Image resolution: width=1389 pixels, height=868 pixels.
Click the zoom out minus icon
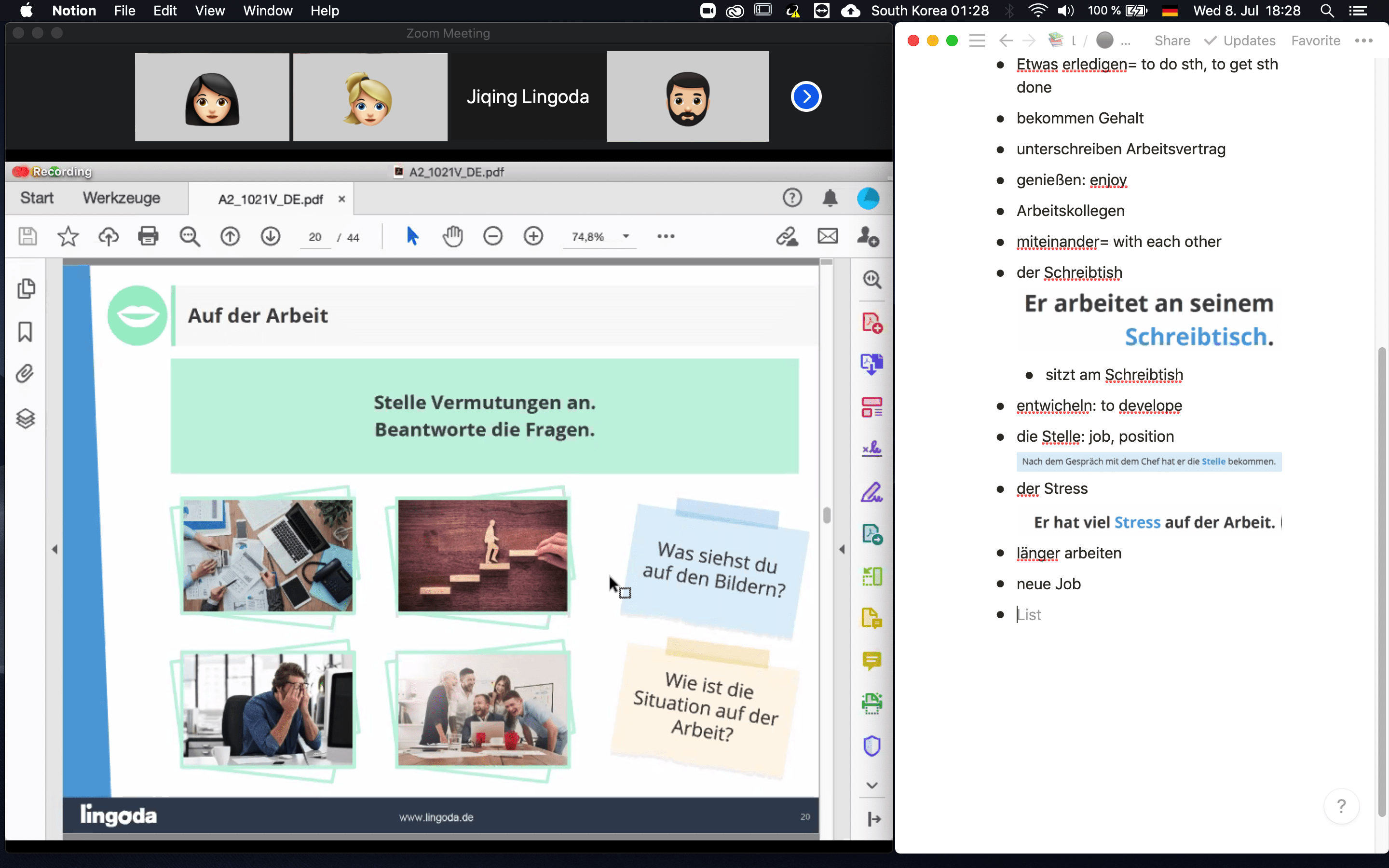pos(492,236)
